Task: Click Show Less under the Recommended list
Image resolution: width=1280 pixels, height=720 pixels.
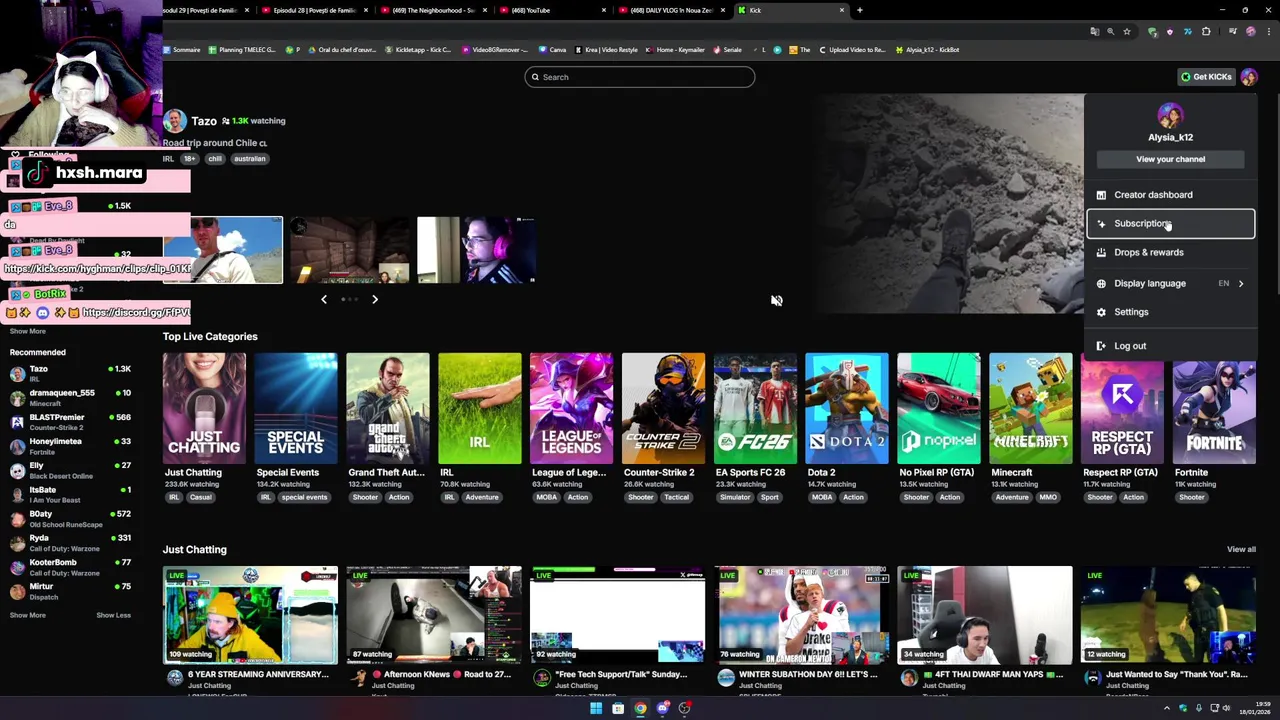Action: (113, 615)
